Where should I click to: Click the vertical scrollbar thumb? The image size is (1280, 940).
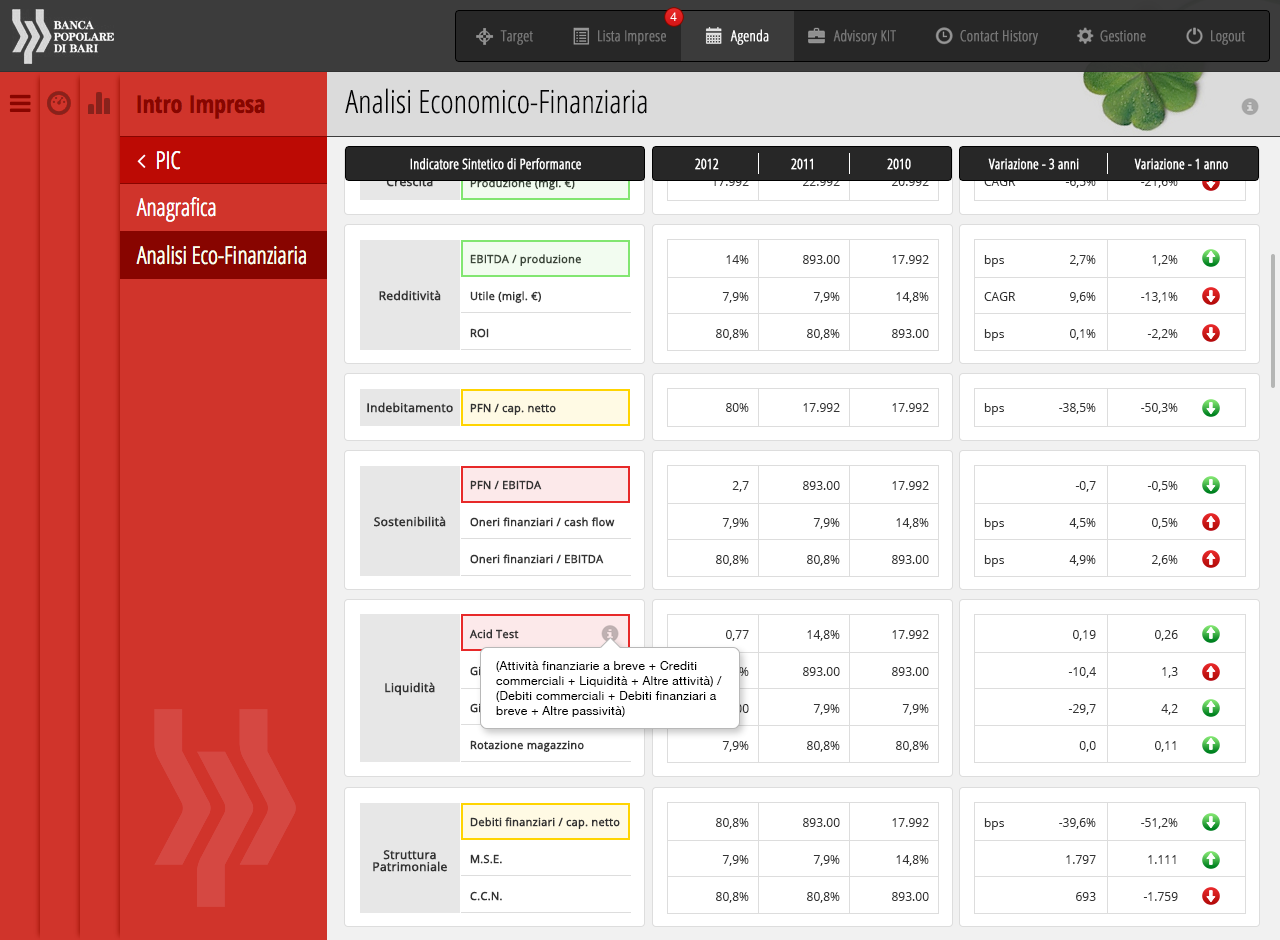(1273, 320)
